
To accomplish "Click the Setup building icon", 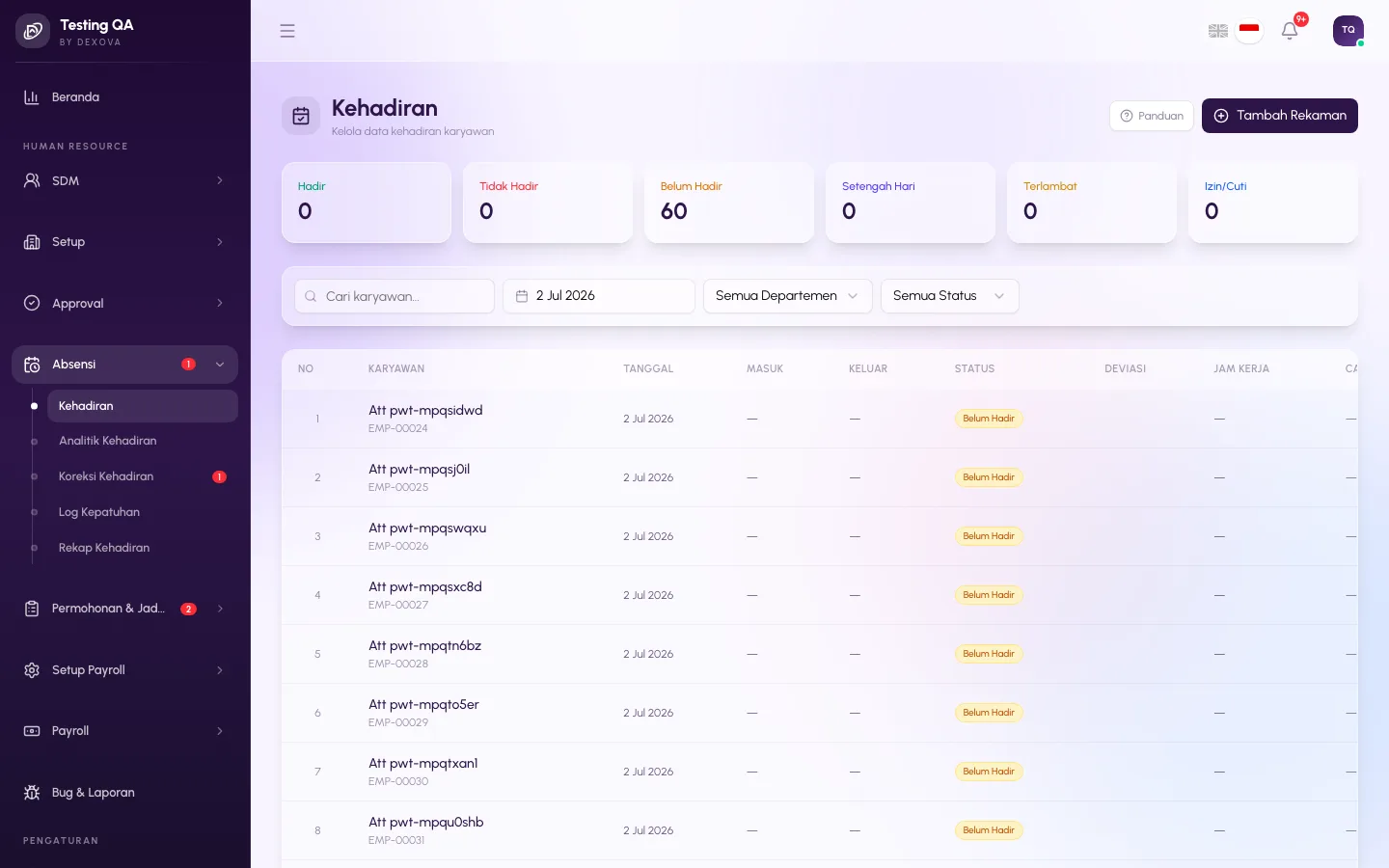I will [x=32, y=242].
